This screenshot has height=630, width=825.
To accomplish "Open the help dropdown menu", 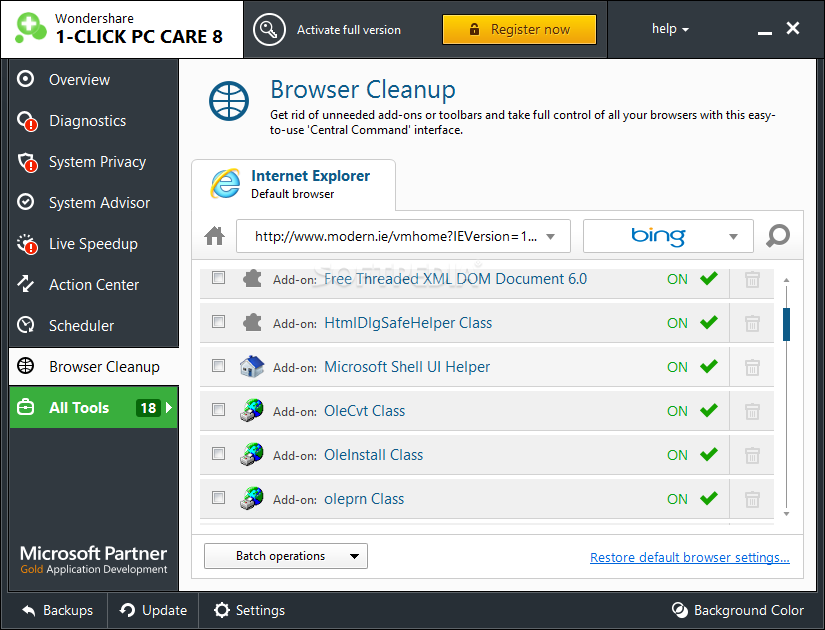I will click(670, 29).
